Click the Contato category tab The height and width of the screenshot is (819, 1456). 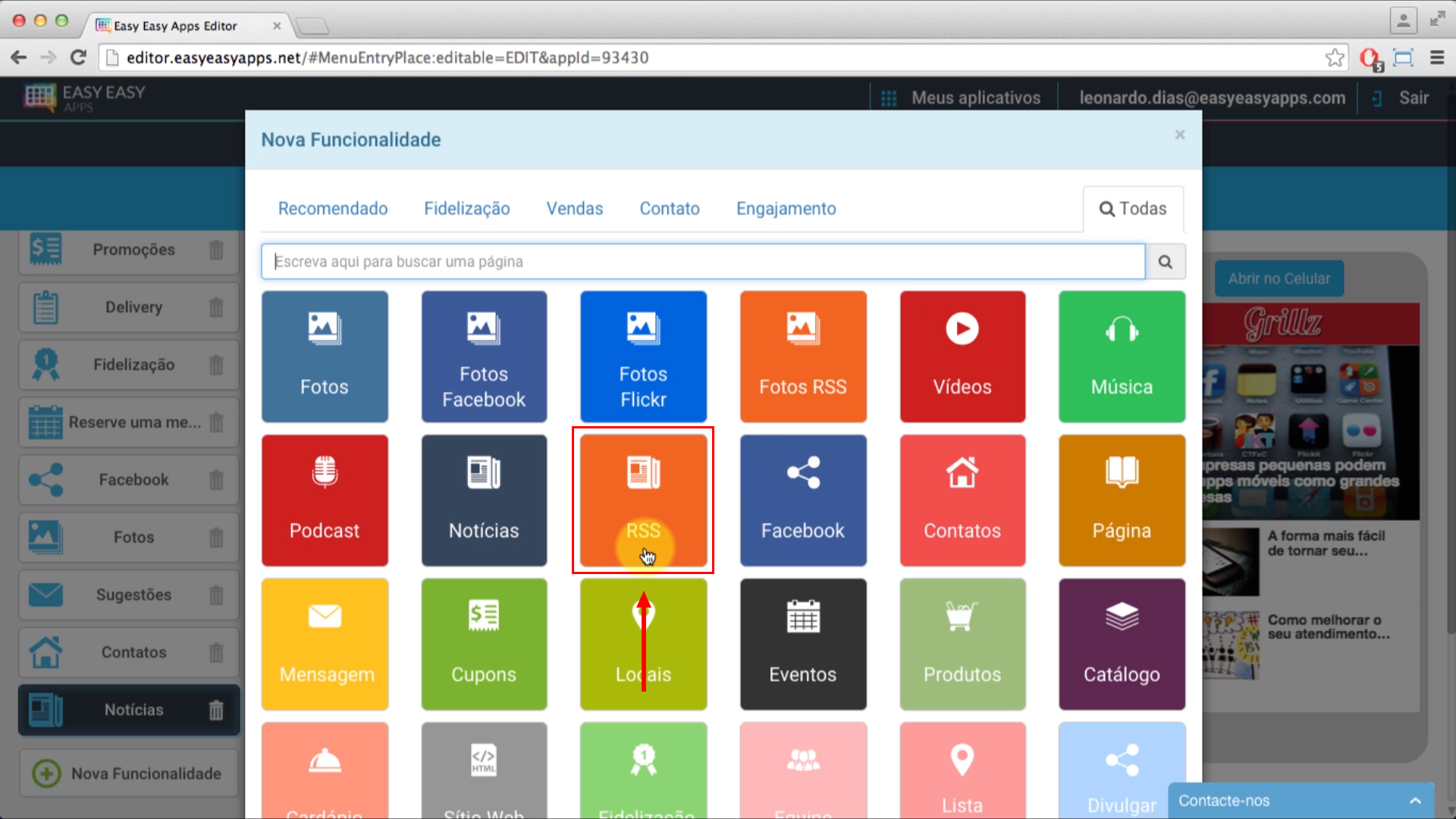point(670,208)
